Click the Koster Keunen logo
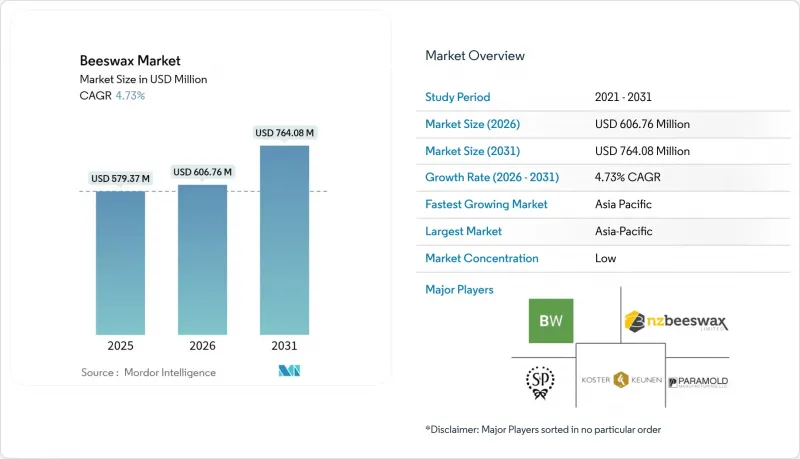 (x=620, y=380)
